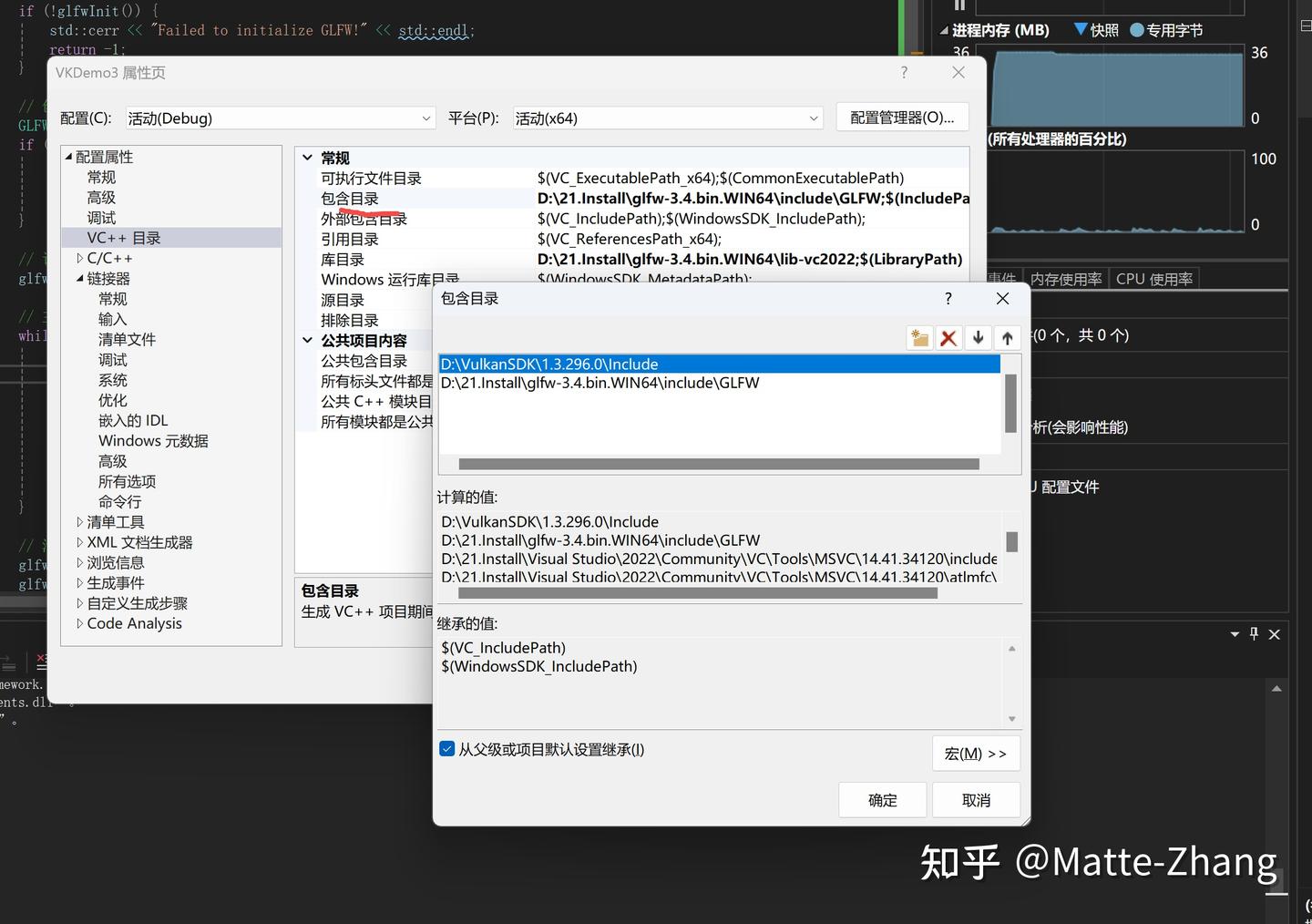
Task: Add a new line in the 包含目录 editor
Action: [x=918, y=337]
